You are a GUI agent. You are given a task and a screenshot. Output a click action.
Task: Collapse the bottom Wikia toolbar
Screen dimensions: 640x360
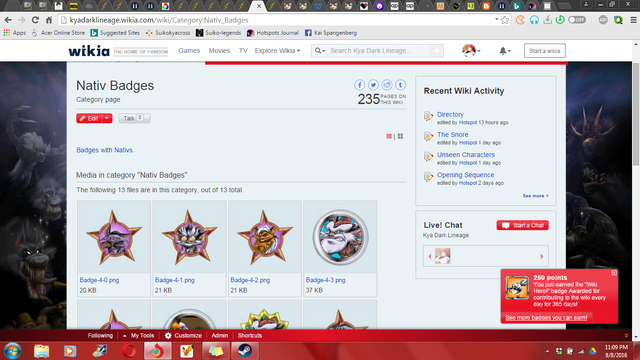[626, 336]
